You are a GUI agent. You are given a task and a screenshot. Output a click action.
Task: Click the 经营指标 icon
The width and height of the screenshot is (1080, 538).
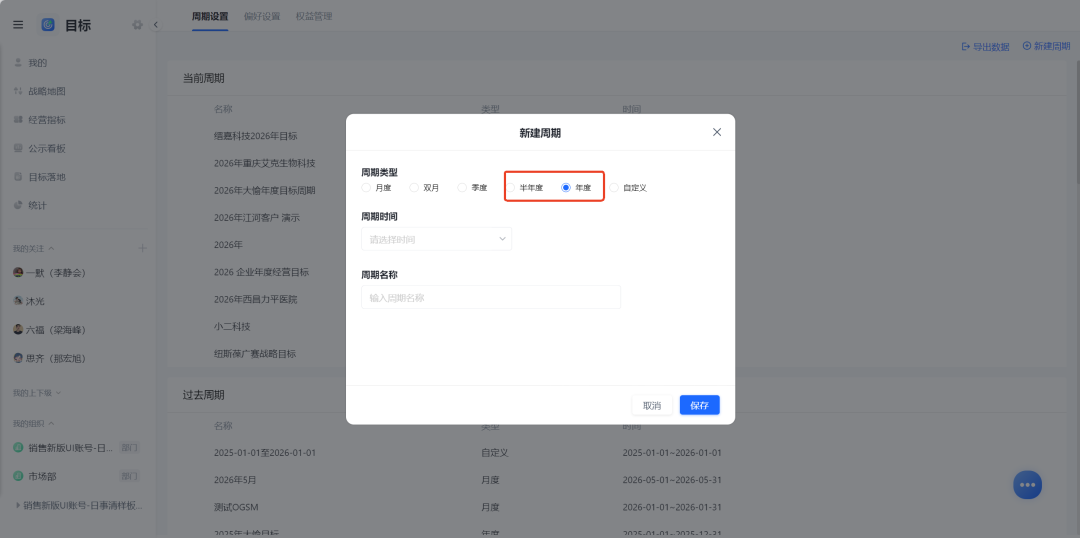[x=18, y=120]
